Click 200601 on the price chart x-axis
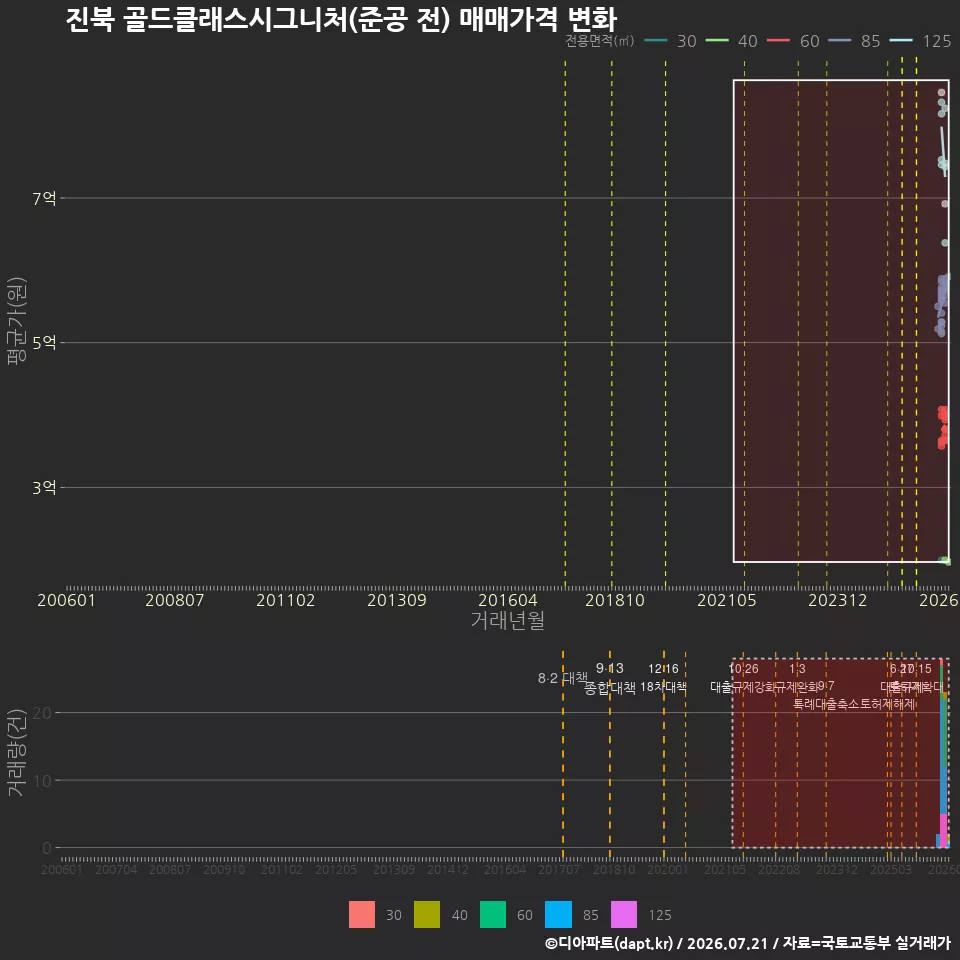The height and width of the screenshot is (960, 960). 66,600
